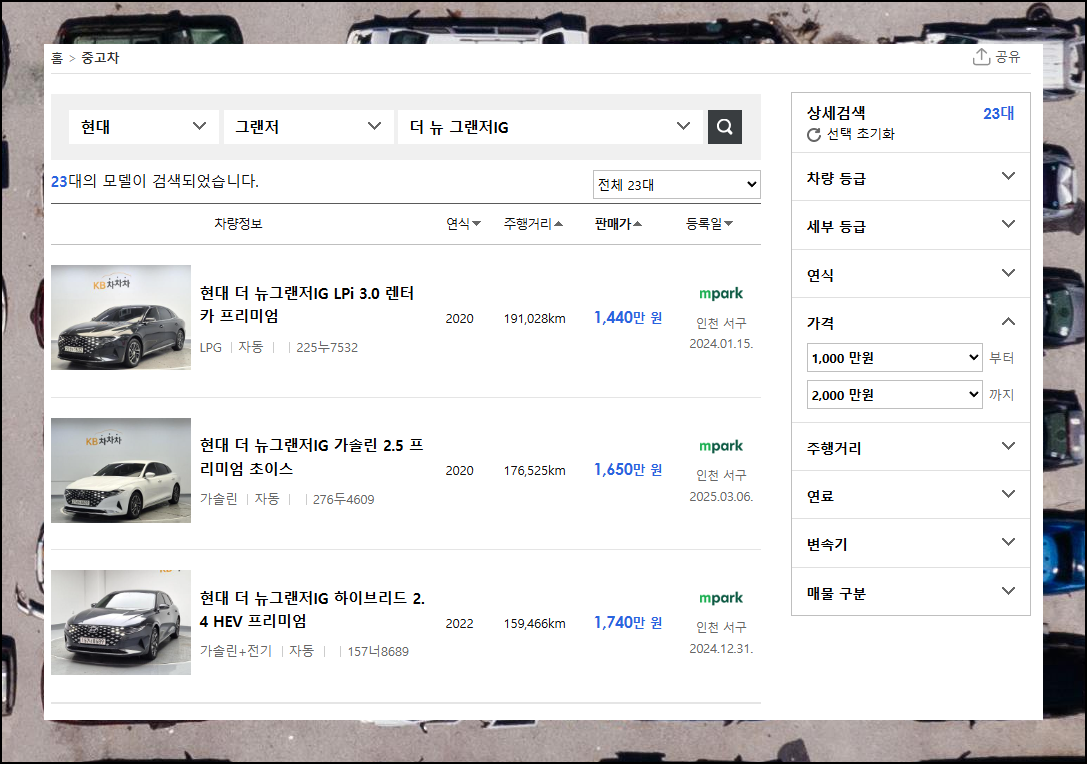This screenshot has height=764, width=1087.
Task: Collapse the 가격 filter section
Action: click(x=911, y=322)
